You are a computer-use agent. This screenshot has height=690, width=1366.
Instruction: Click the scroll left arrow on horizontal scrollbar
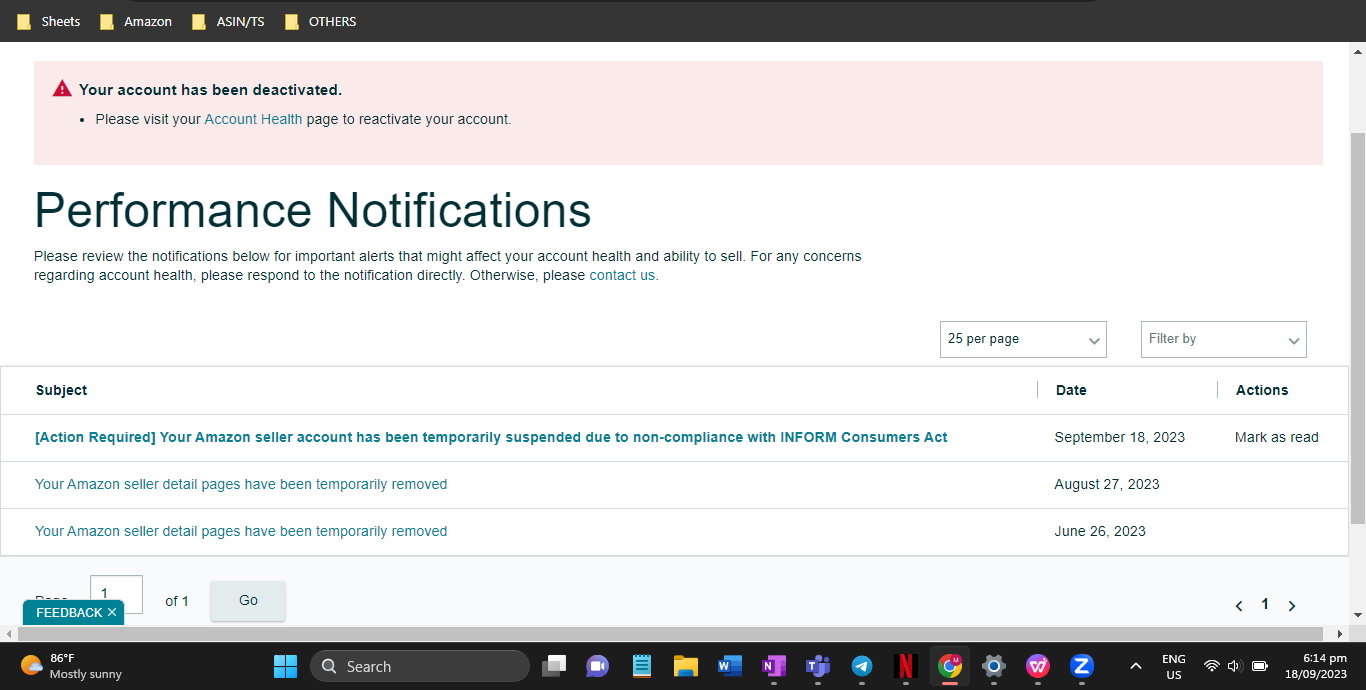8,634
